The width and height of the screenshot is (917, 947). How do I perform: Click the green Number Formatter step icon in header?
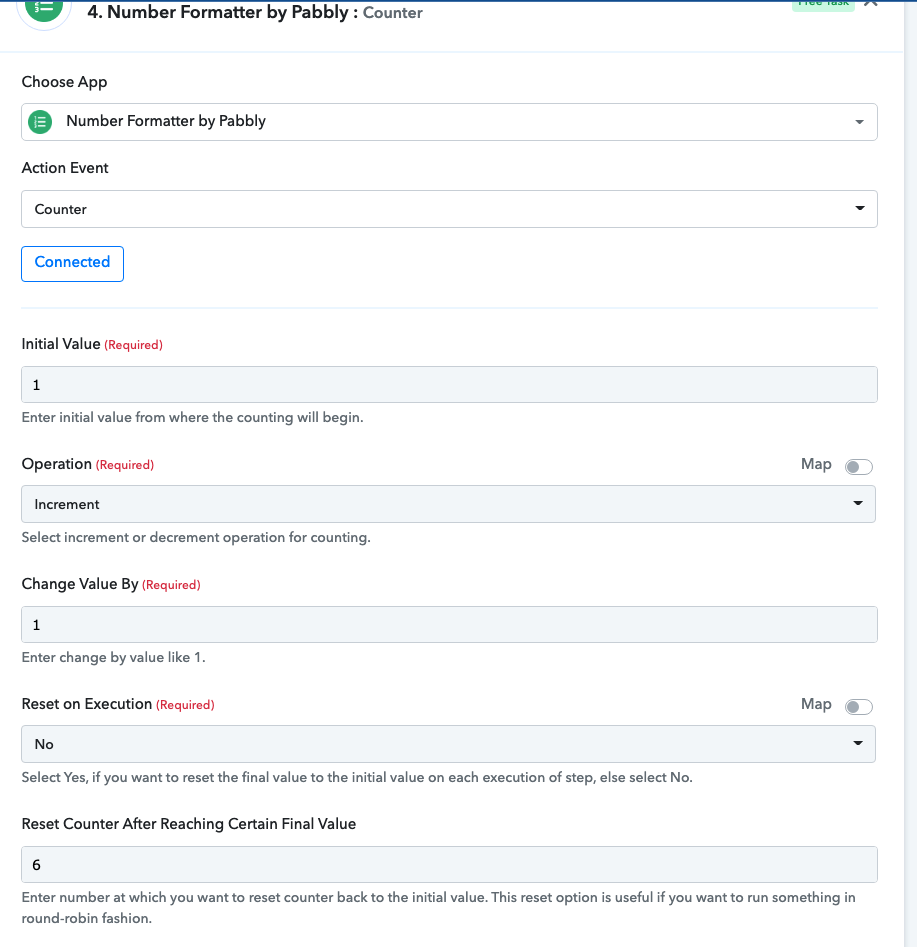point(44,8)
